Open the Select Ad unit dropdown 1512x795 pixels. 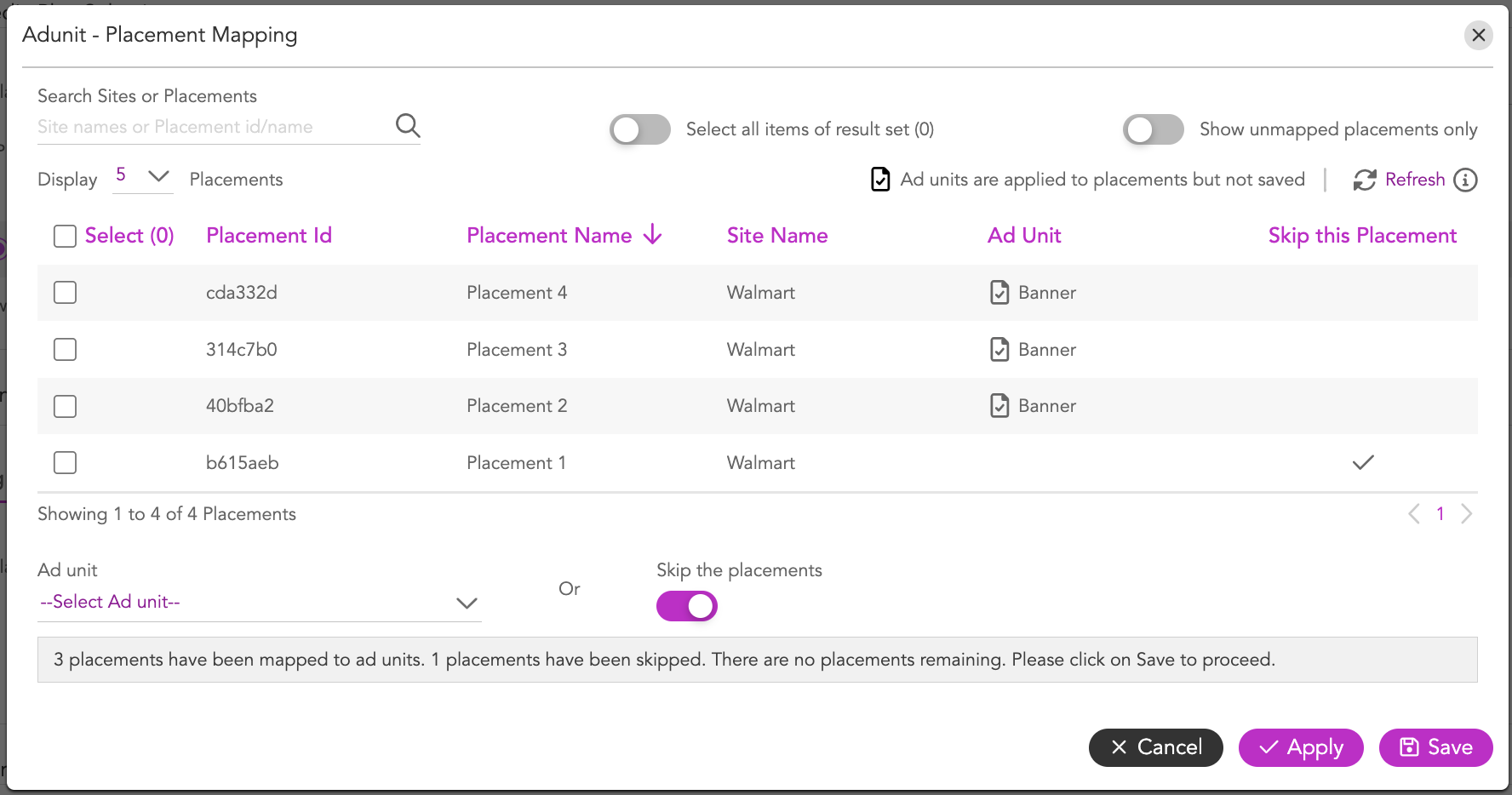coord(260,602)
